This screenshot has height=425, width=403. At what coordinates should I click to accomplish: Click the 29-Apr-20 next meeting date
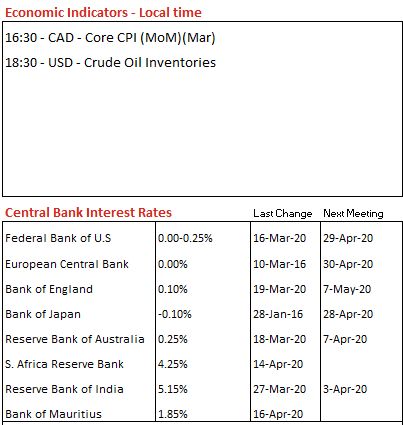[348, 238]
